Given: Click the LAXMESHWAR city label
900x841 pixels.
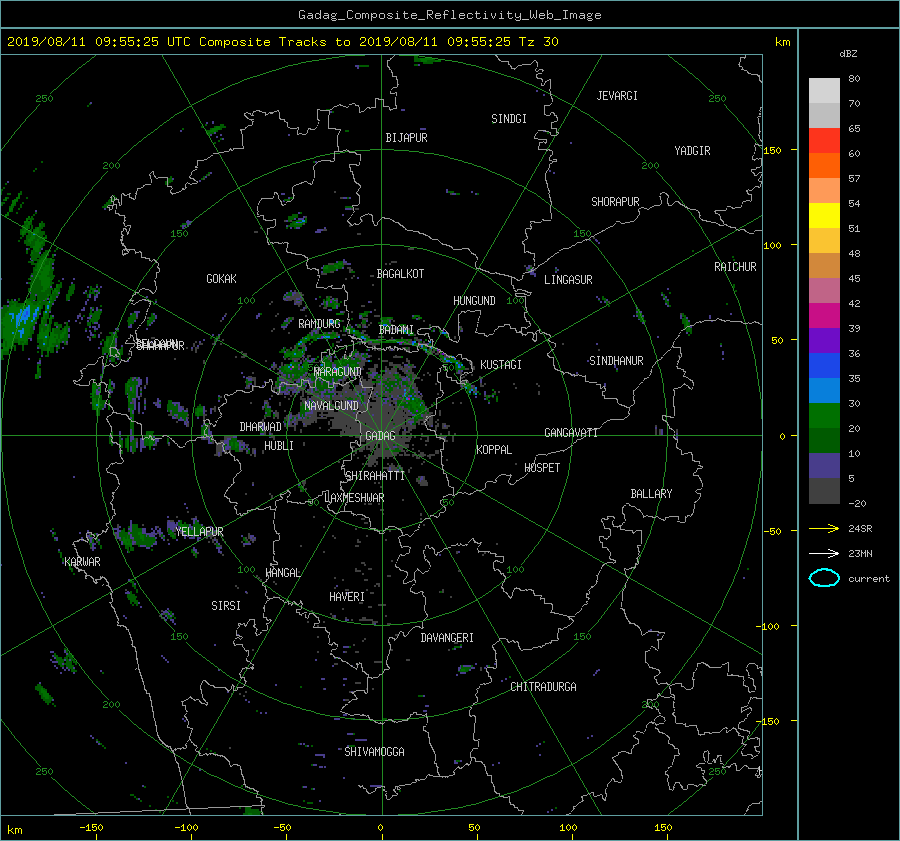Looking at the screenshot, I should 354,498.
